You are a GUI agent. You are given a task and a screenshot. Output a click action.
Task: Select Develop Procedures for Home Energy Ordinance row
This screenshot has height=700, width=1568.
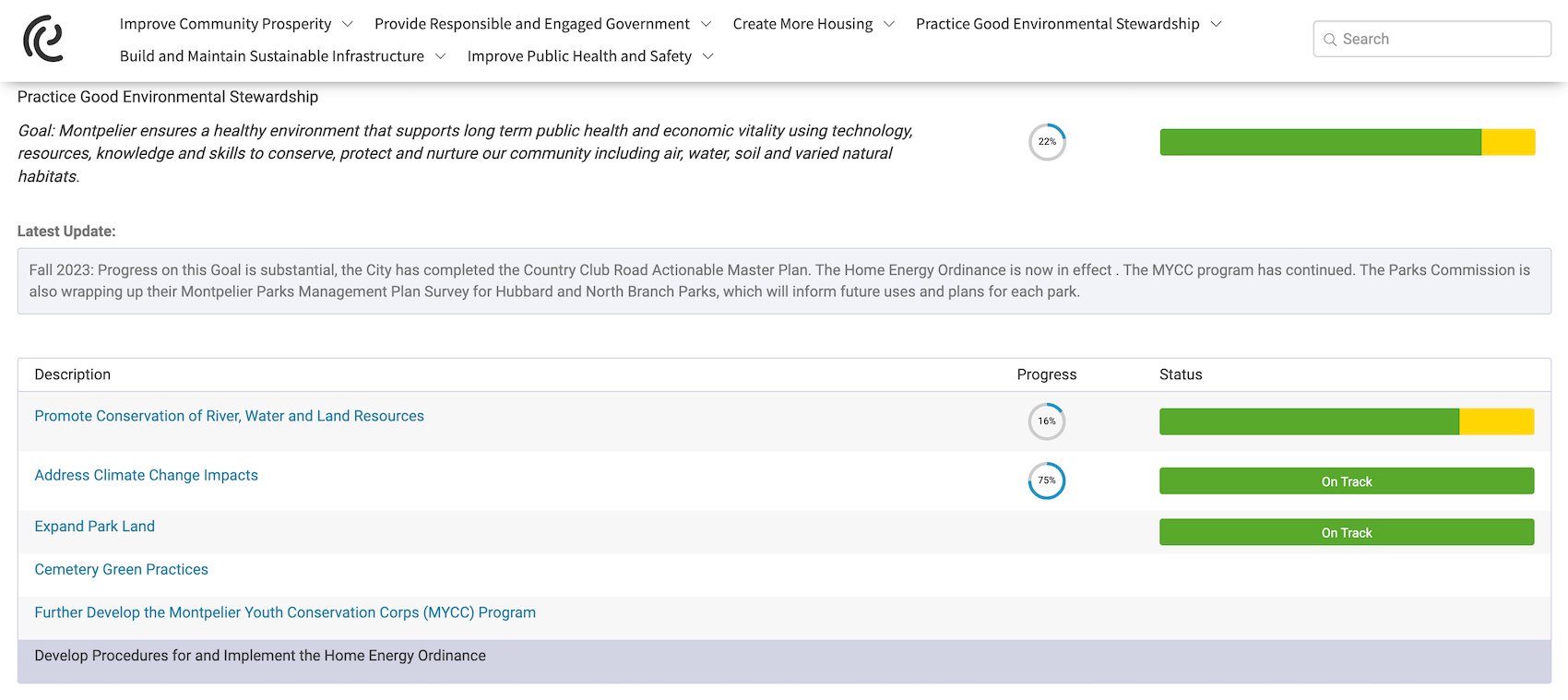(784, 661)
